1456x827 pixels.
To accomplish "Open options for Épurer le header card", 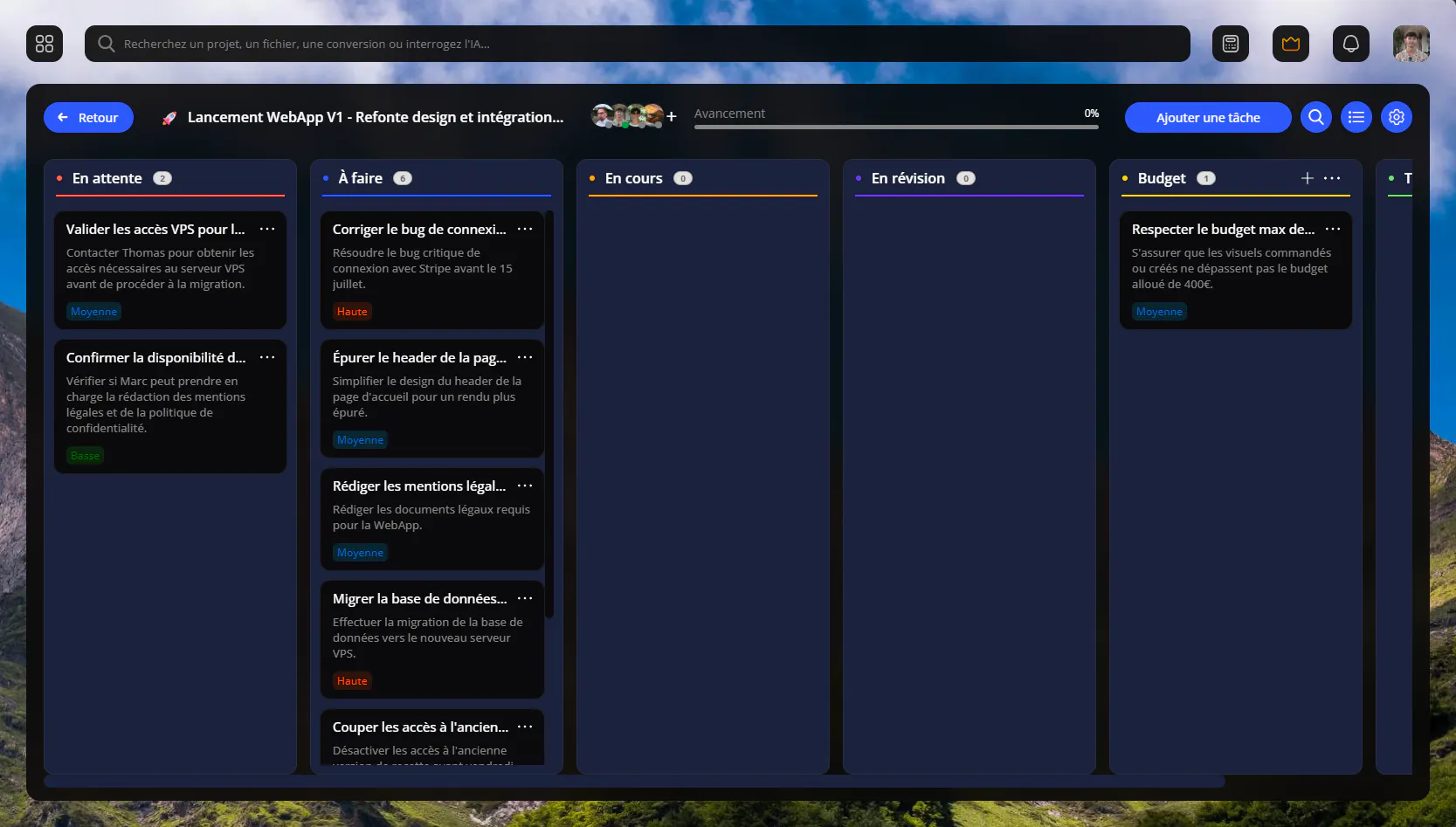I will pos(525,357).
